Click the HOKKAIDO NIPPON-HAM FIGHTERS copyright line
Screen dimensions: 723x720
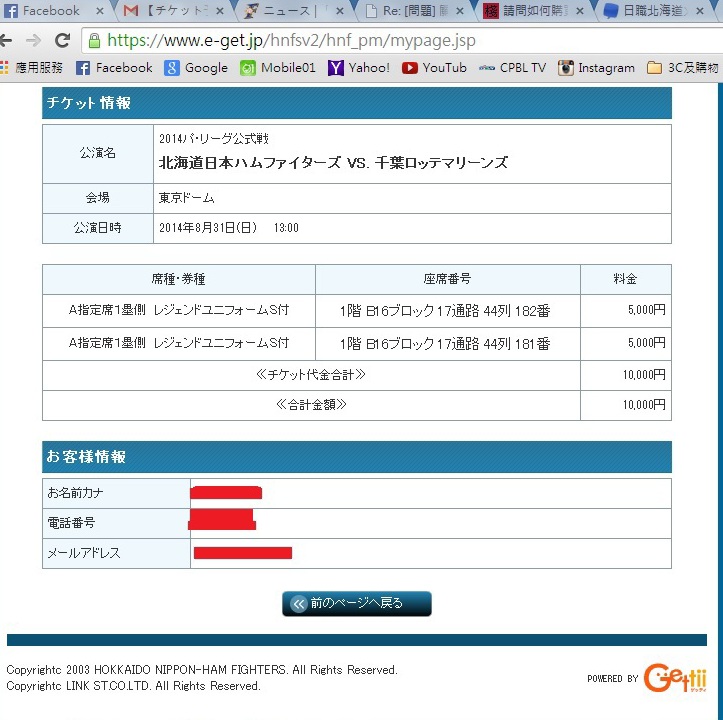[202, 670]
